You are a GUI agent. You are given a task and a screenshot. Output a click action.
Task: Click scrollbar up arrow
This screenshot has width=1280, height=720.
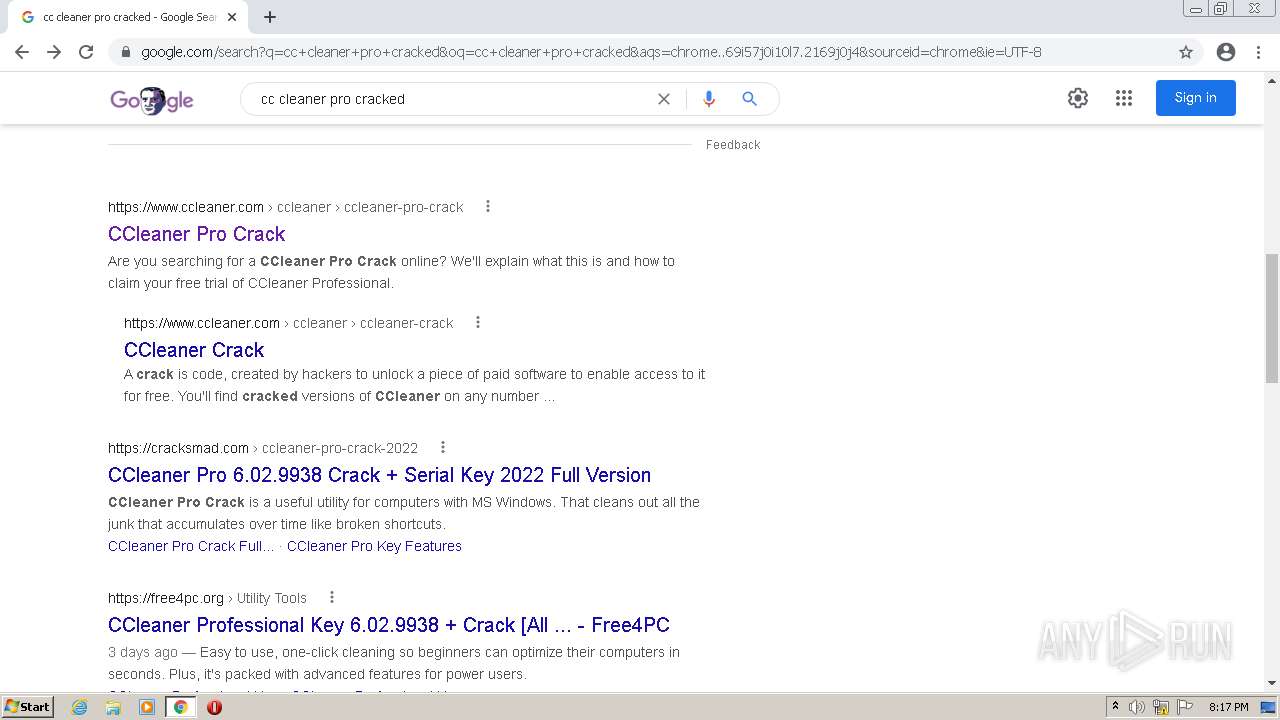(1272, 81)
